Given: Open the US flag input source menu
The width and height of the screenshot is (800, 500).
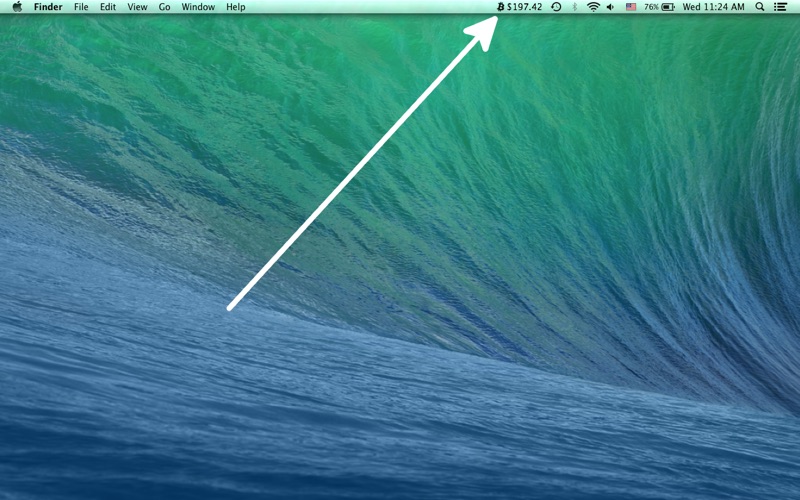Looking at the screenshot, I should pos(631,7).
